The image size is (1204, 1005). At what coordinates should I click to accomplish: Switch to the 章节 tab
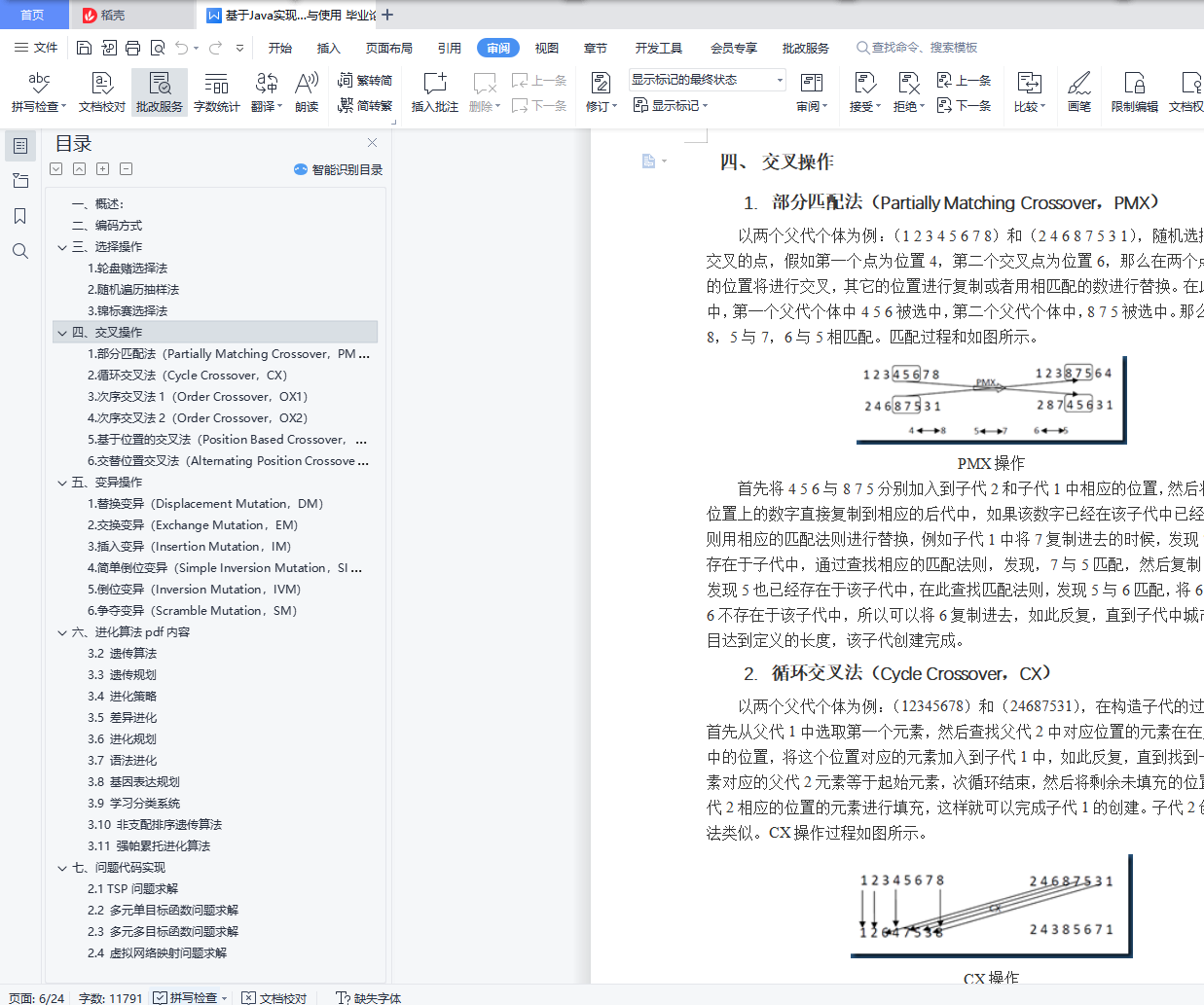click(x=596, y=48)
